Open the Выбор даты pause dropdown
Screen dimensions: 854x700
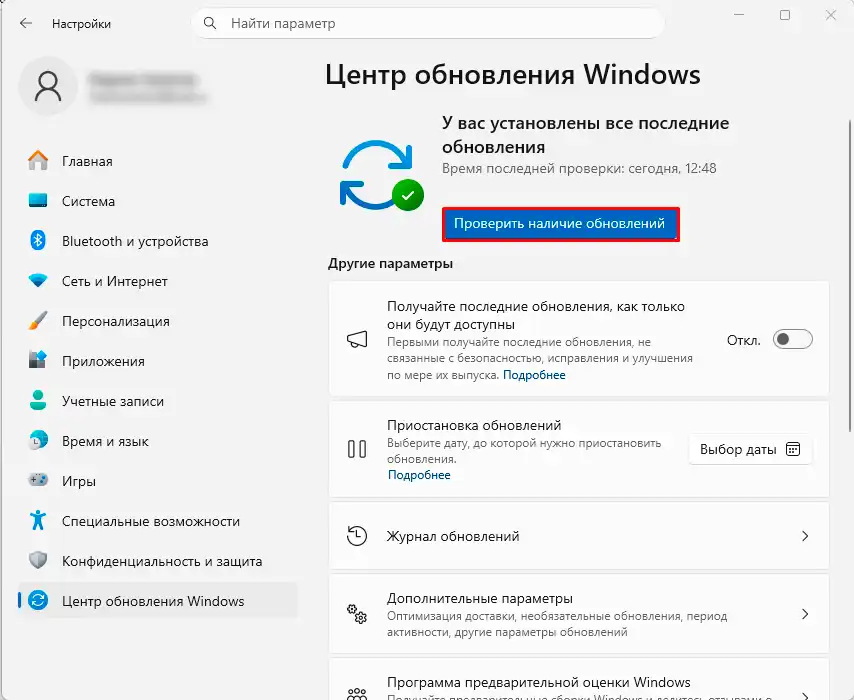750,449
